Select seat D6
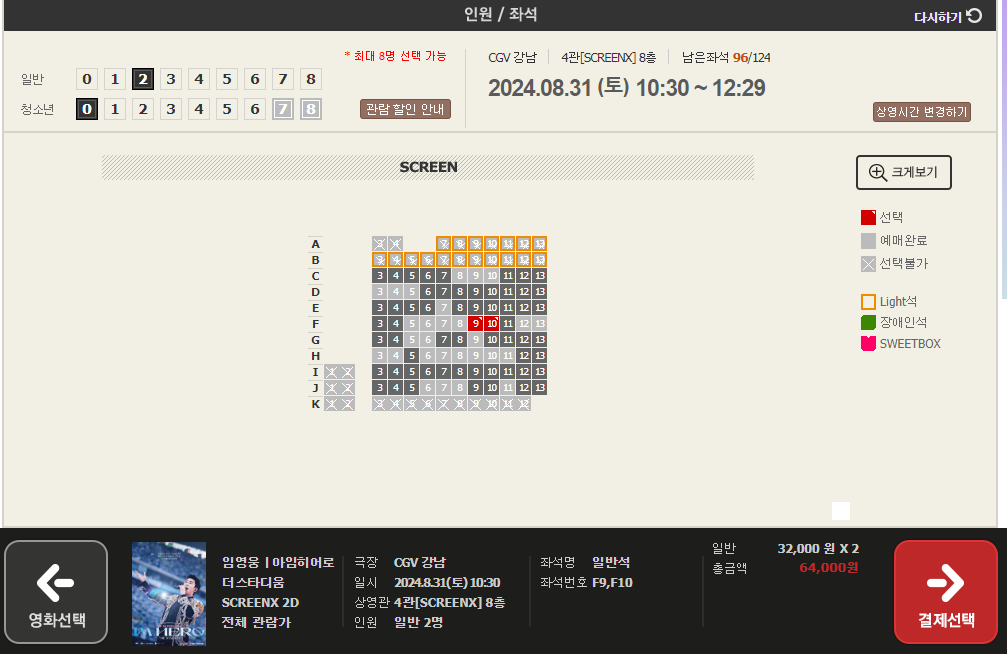The image size is (1007, 654). click(428, 292)
